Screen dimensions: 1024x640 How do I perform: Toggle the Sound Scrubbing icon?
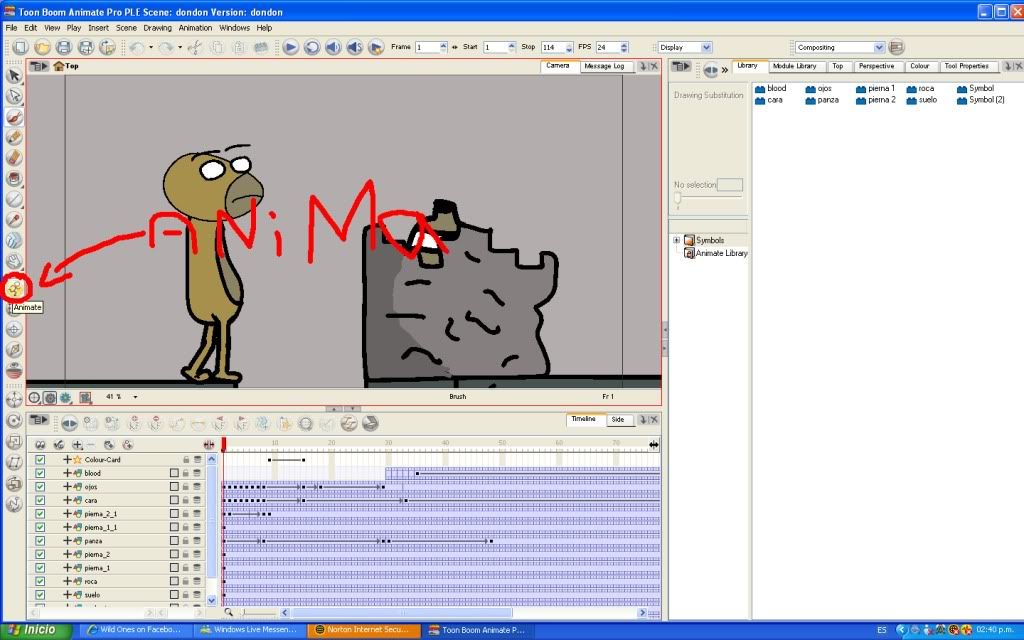coord(355,47)
